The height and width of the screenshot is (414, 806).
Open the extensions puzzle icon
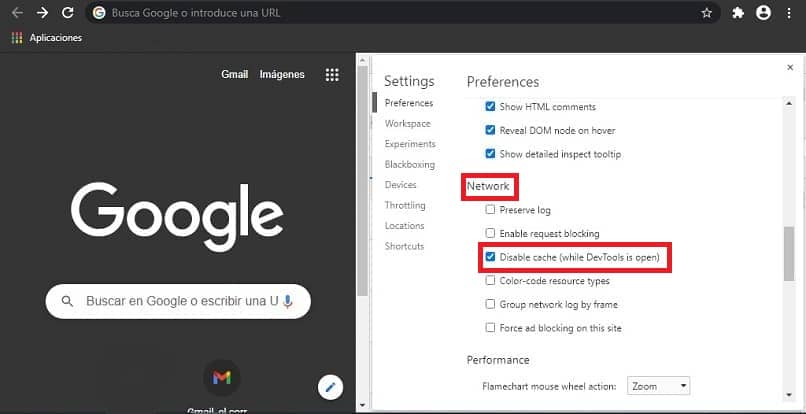[738, 13]
